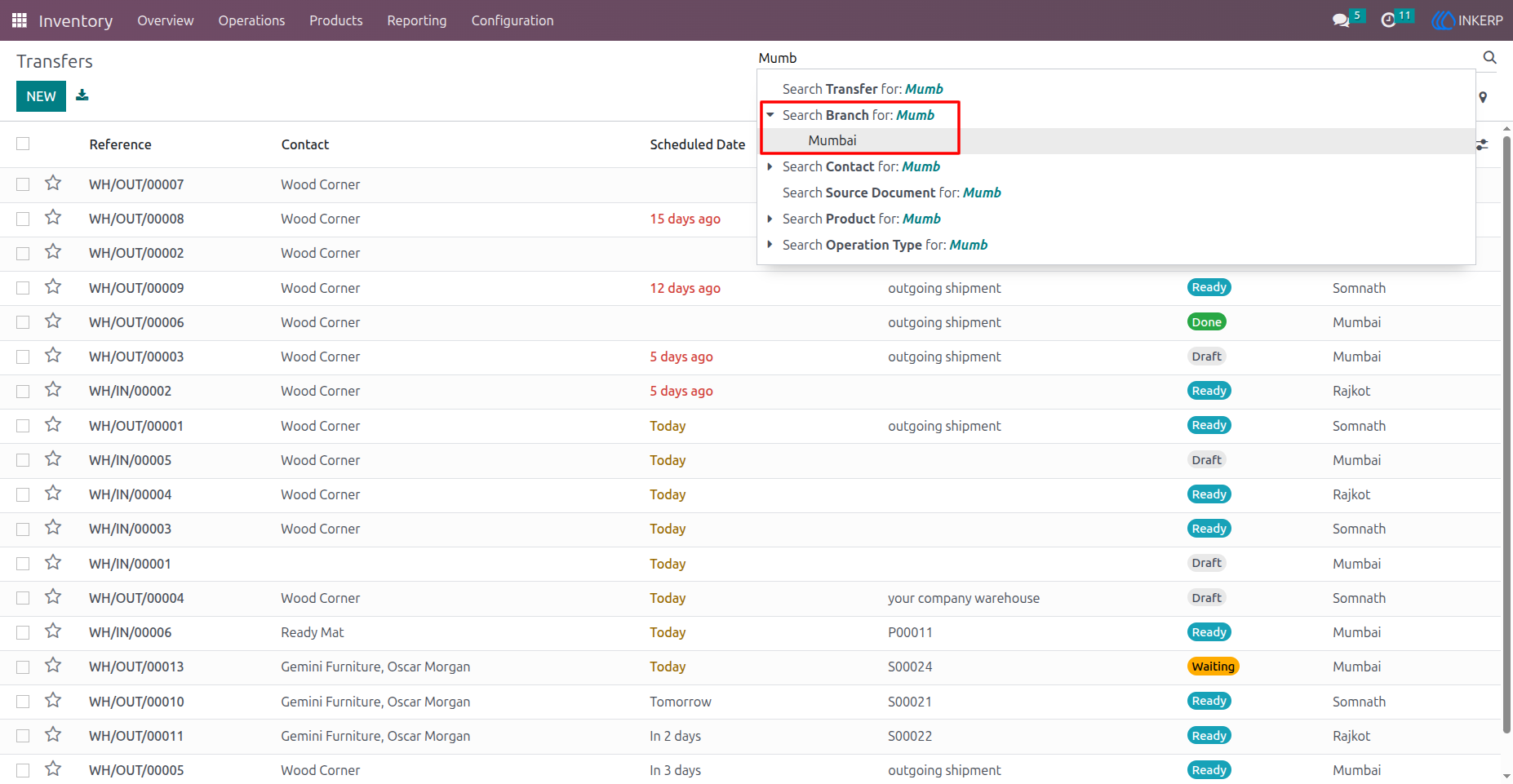Click the search magnifier icon
The image size is (1513, 784).
[x=1489, y=57]
